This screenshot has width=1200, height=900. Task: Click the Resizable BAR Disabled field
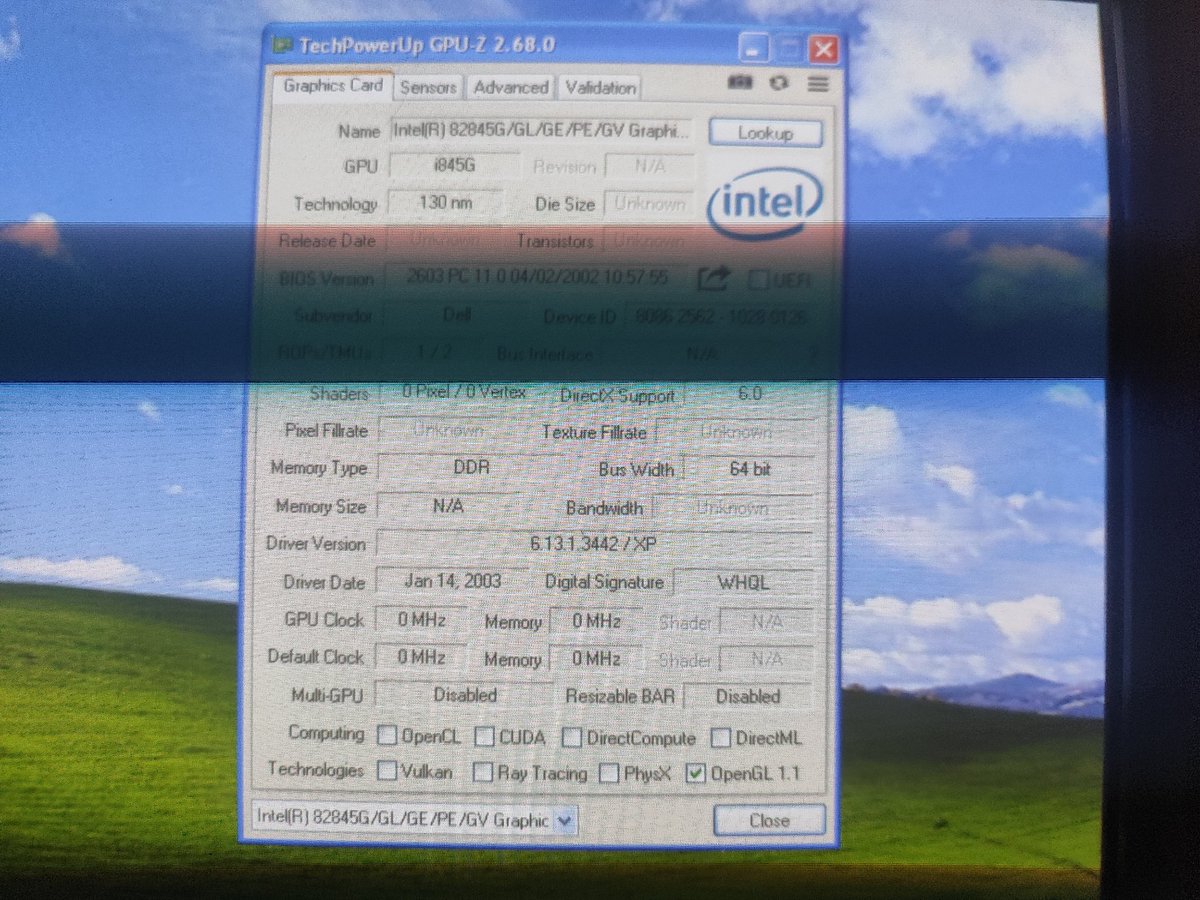pos(748,697)
